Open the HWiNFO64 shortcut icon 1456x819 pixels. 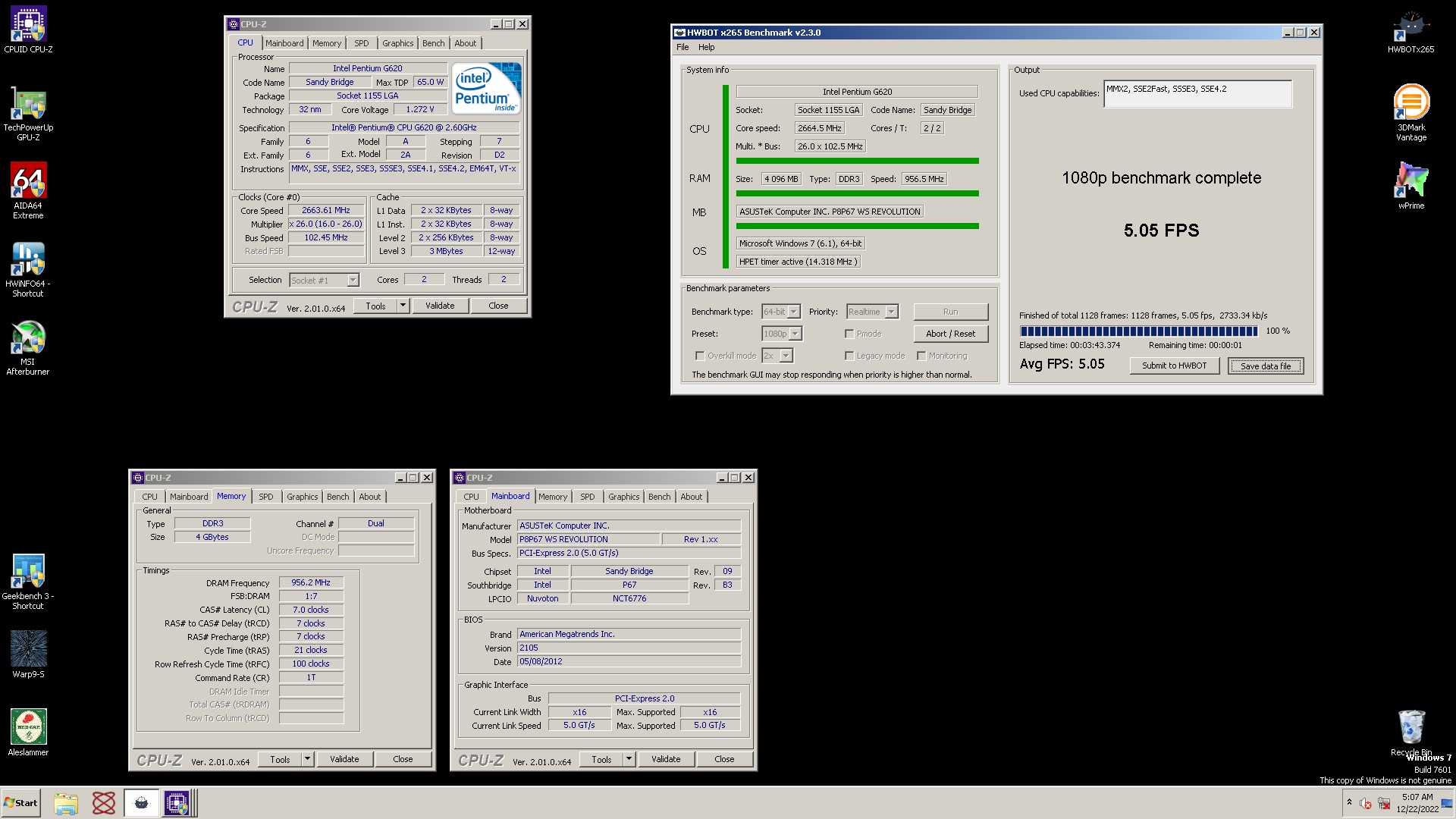(28, 269)
